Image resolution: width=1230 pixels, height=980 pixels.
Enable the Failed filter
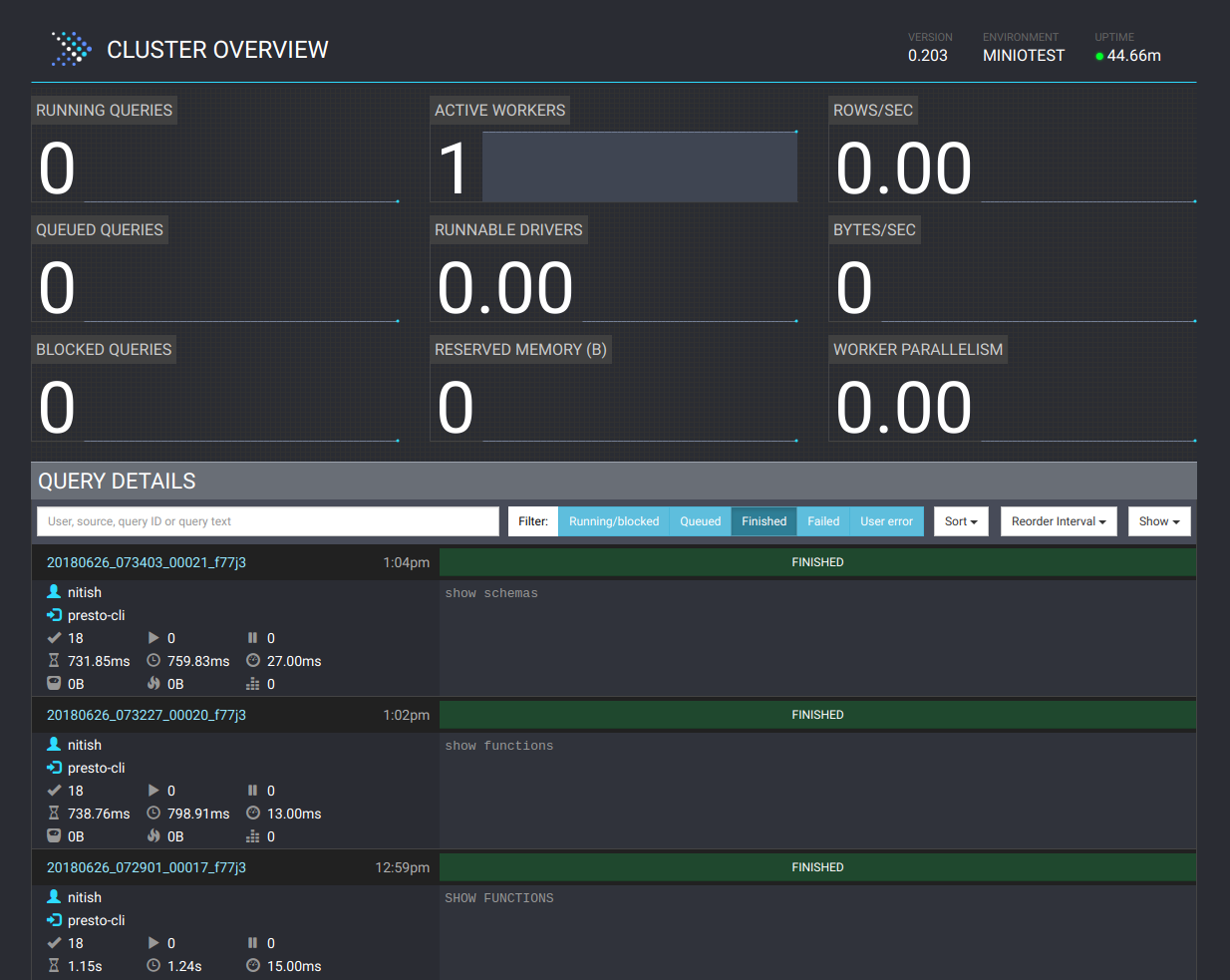(822, 521)
